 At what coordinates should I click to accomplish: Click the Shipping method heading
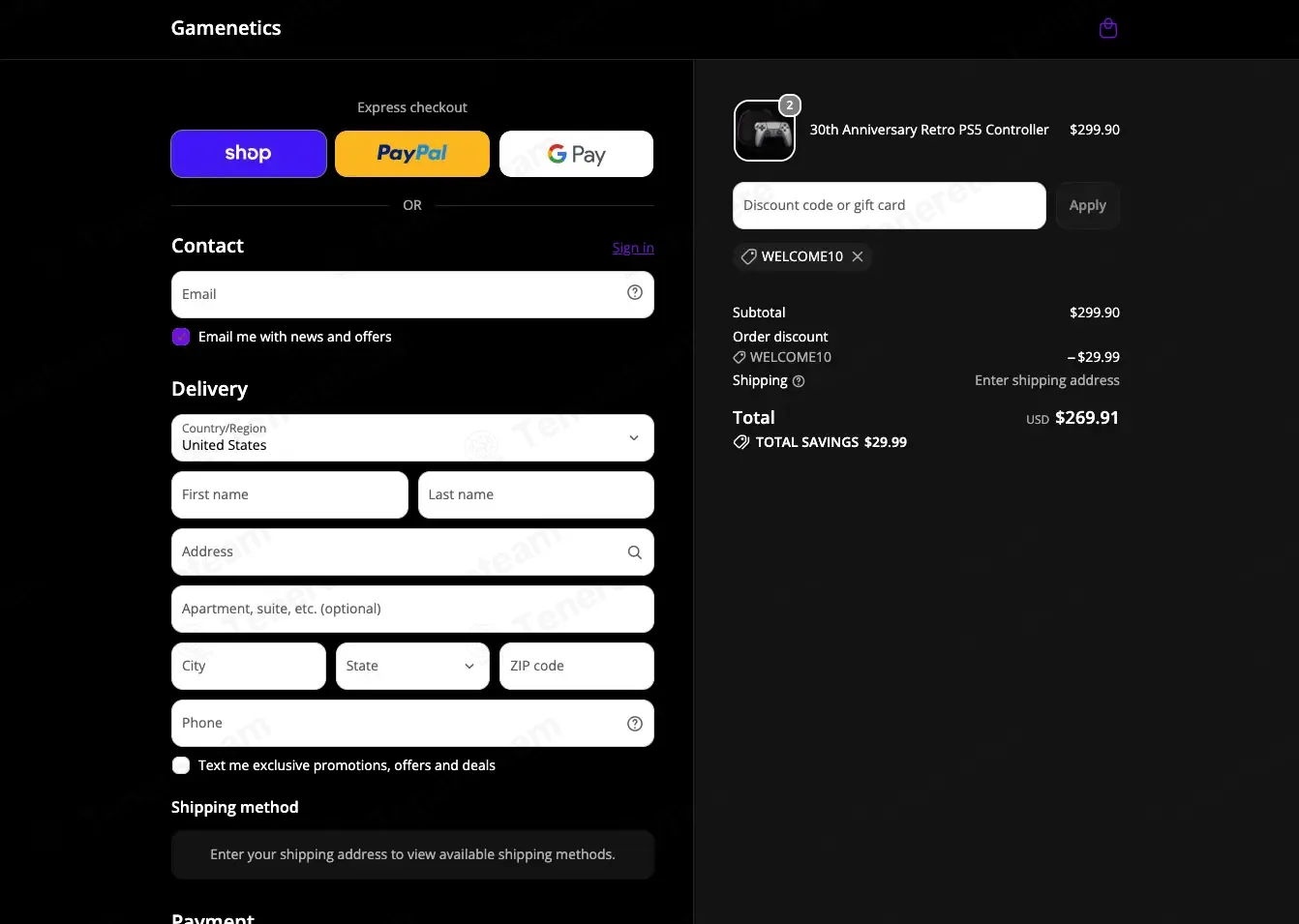point(235,807)
